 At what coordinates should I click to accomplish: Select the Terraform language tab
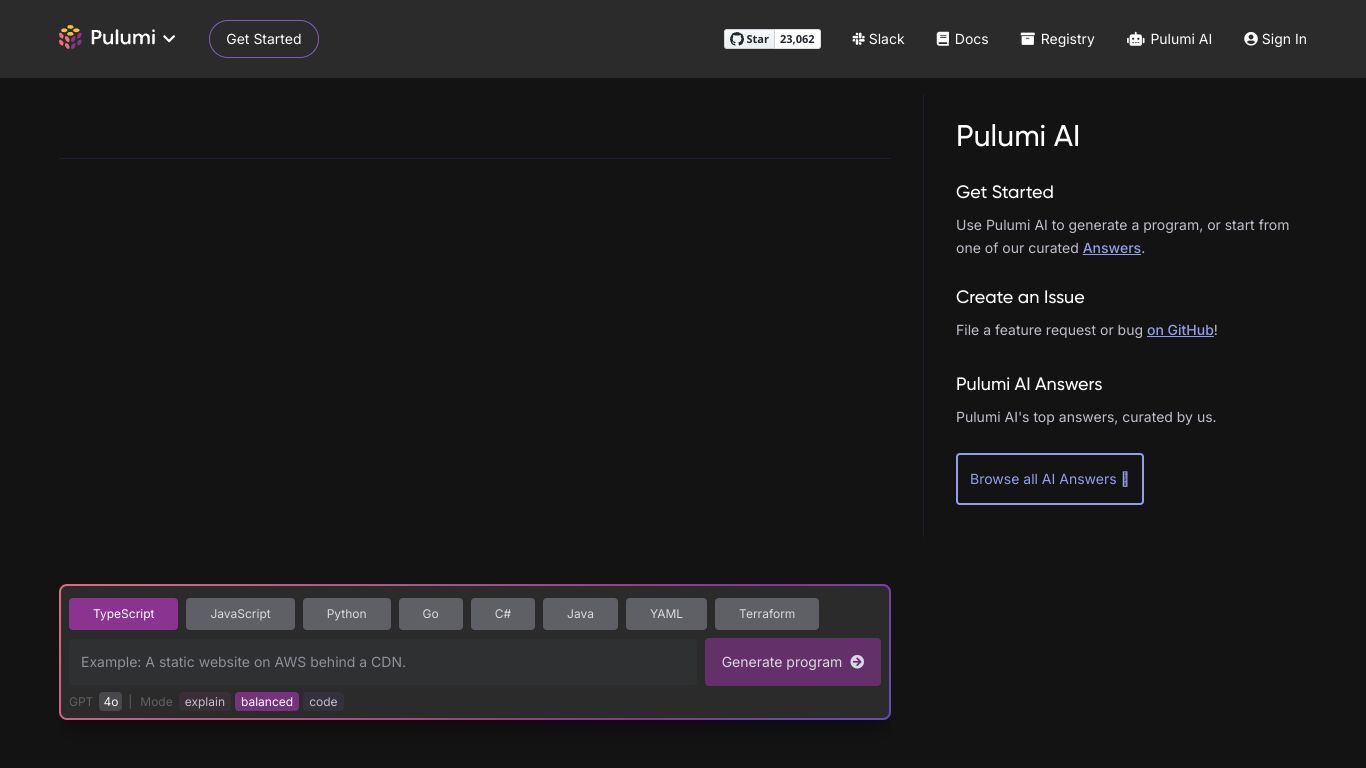pyautogui.click(x=767, y=614)
